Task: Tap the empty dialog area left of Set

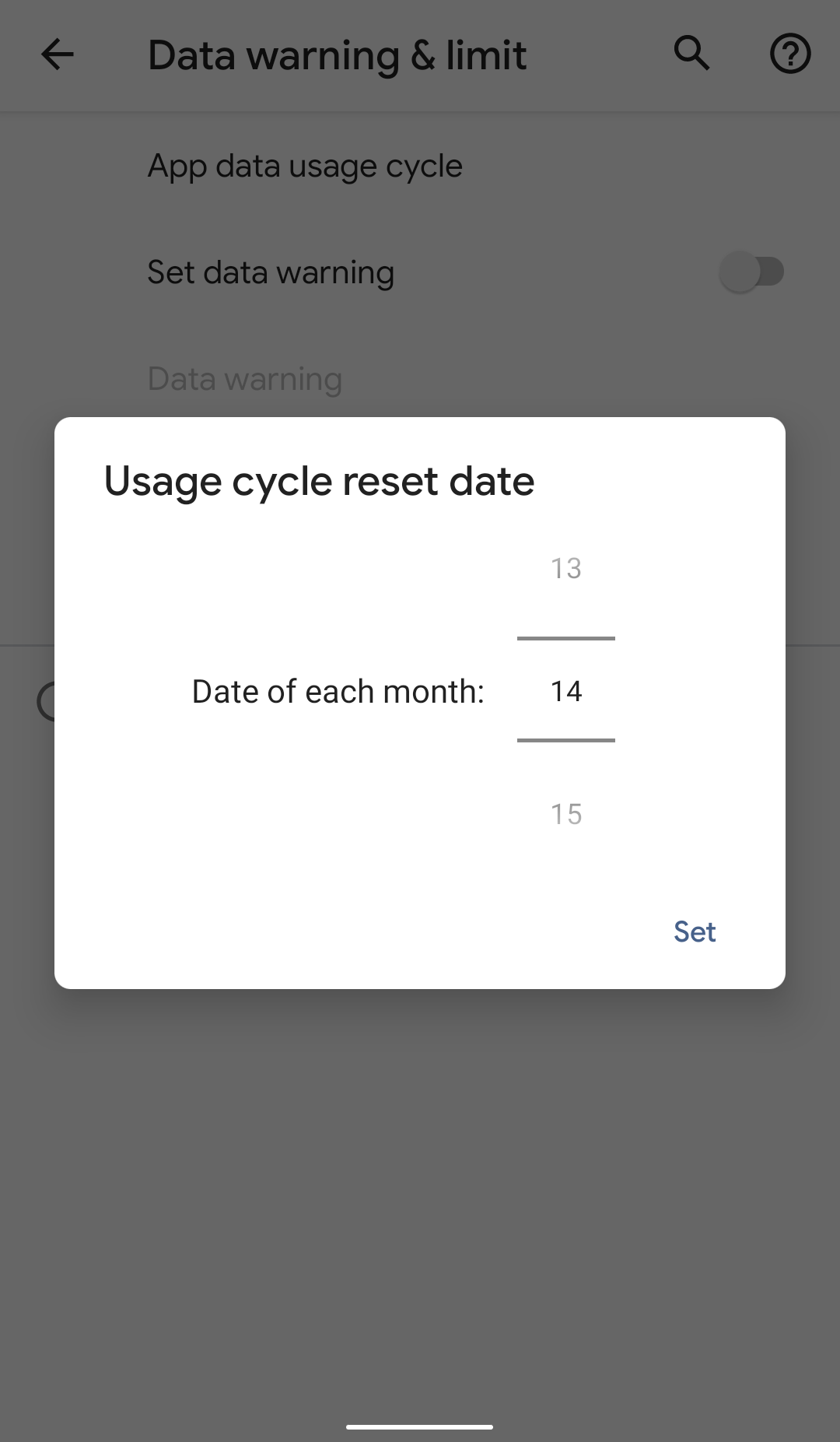Action: point(350,932)
